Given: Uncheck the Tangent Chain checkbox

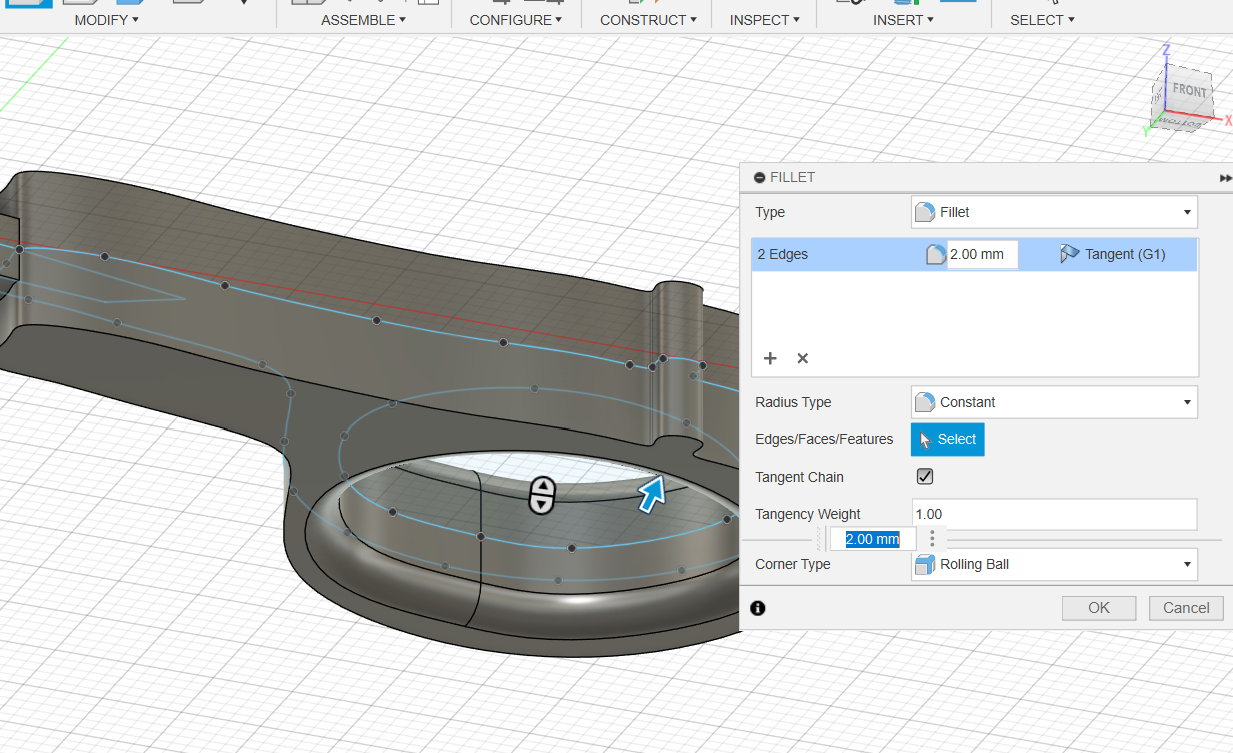Looking at the screenshot, I should [x=924, y=477].
